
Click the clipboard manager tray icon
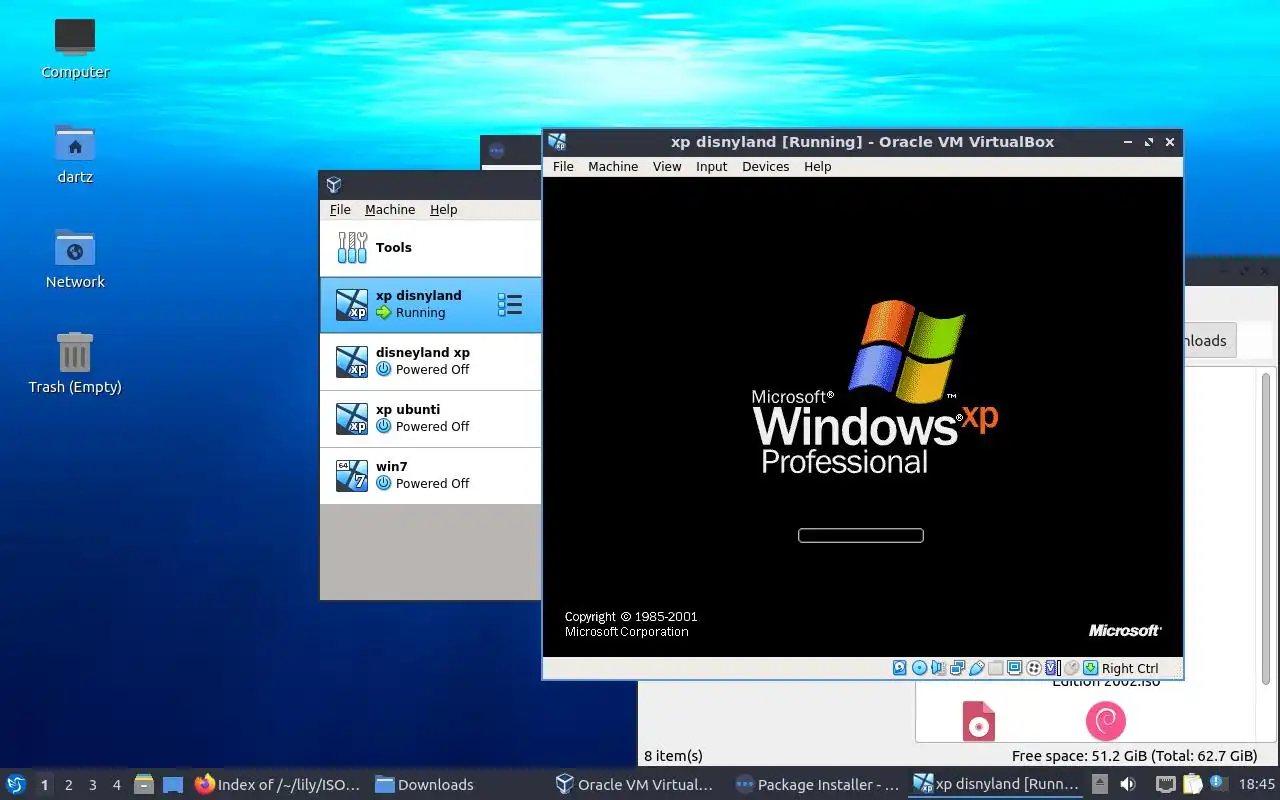1192,784
